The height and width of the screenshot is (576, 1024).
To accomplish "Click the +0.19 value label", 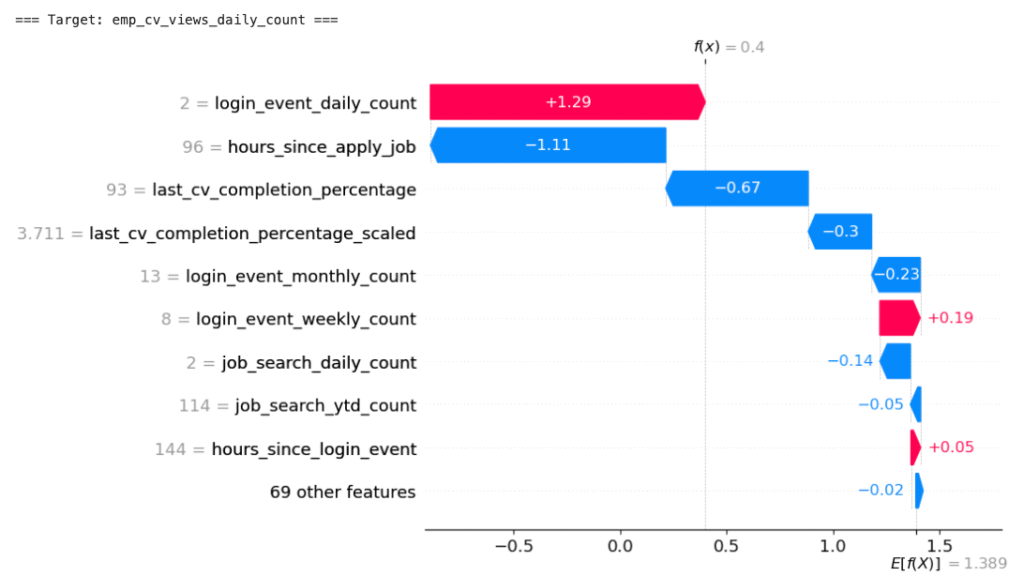I will click(x=950, y=318).
